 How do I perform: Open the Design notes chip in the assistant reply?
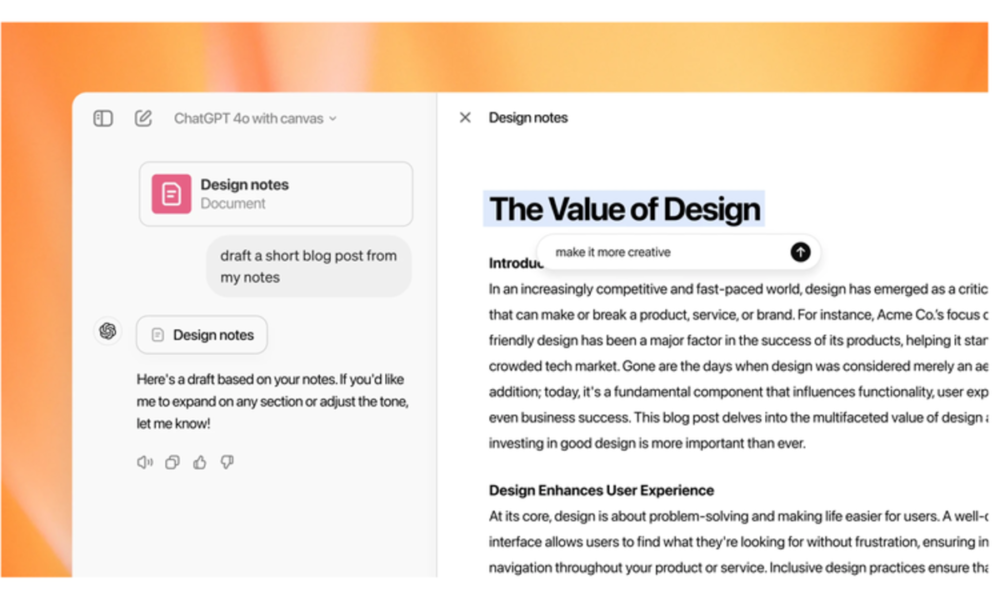point(202,335)
